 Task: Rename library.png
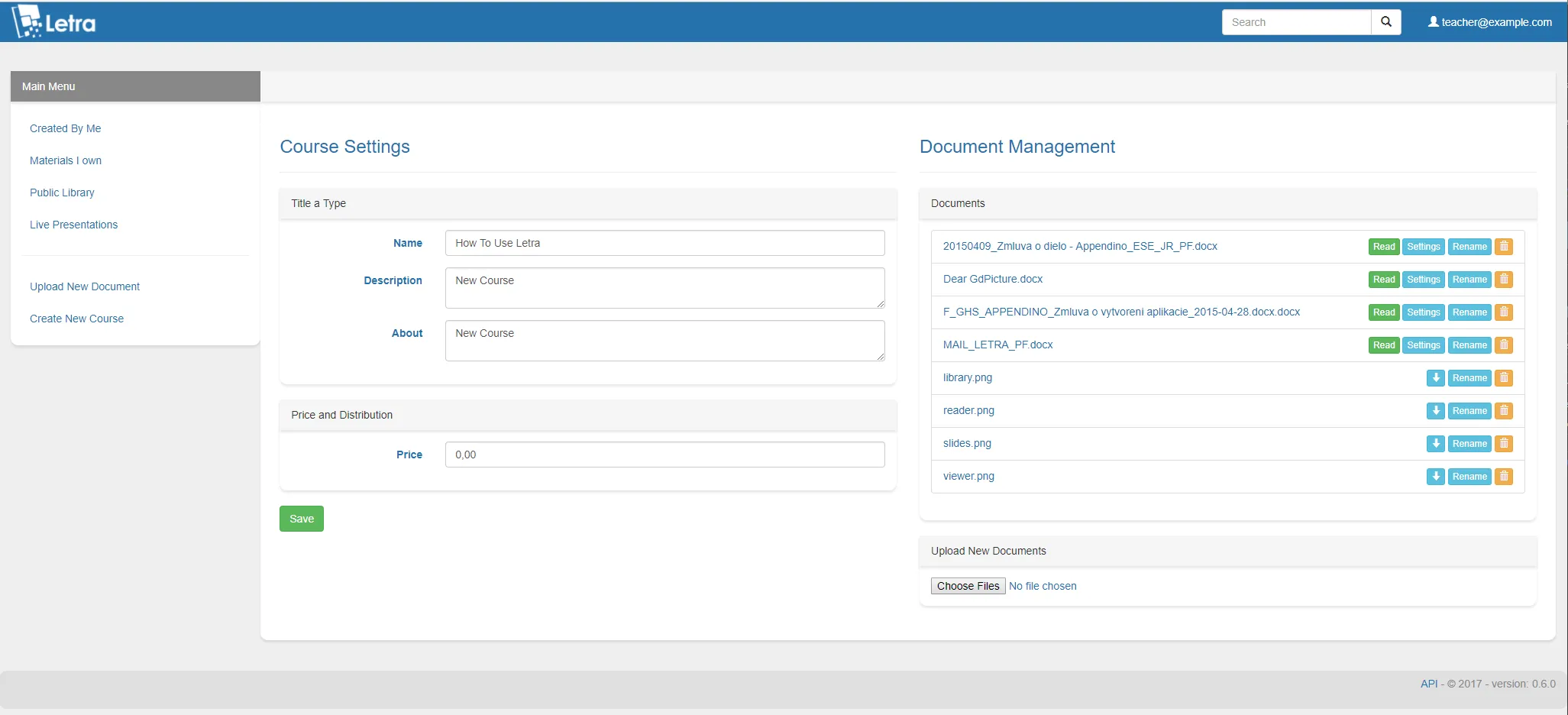(1469, 378)
